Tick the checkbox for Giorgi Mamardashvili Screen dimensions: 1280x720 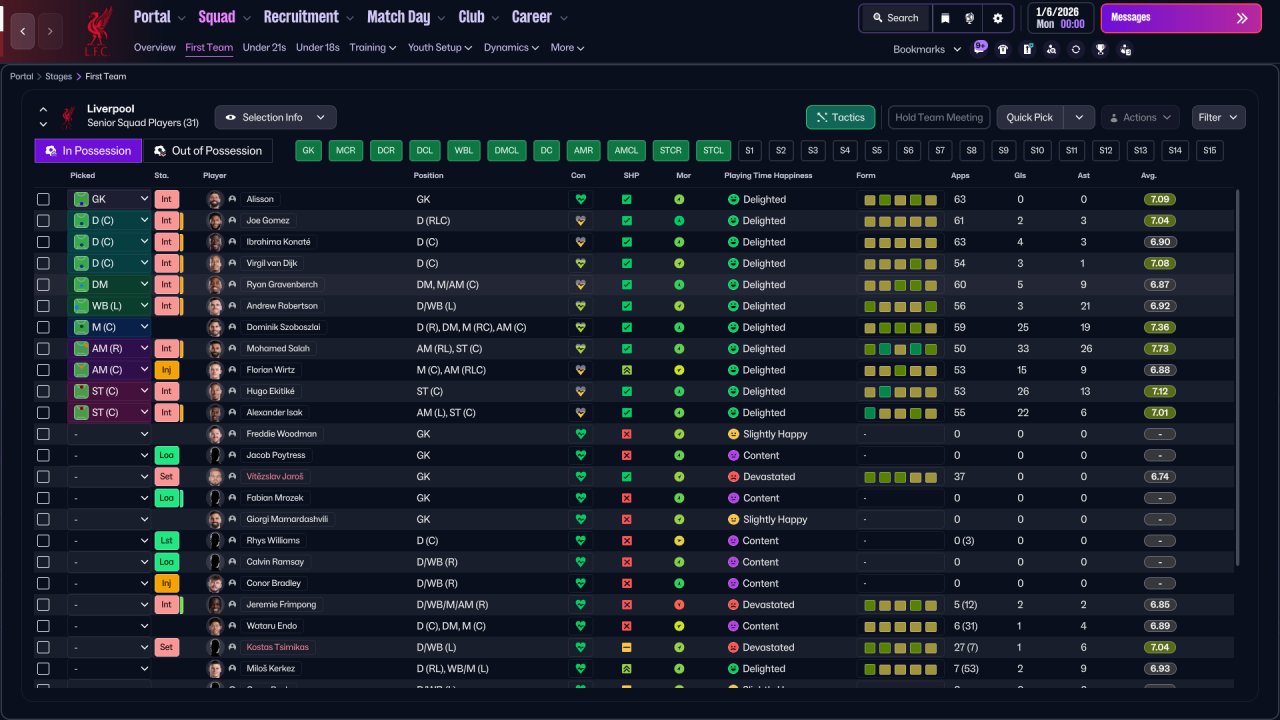pos(43,520)
